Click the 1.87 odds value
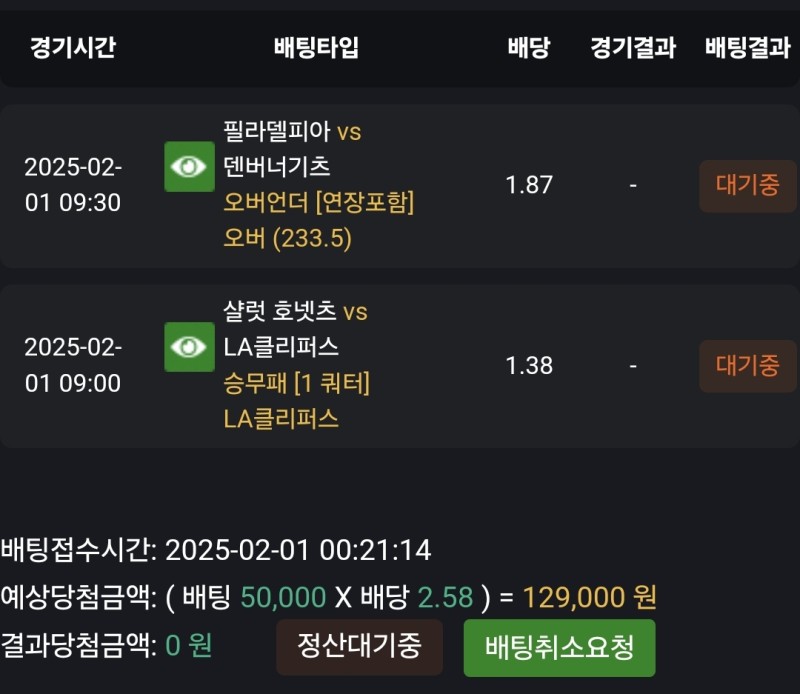The image size is (800, 694). 529,185
